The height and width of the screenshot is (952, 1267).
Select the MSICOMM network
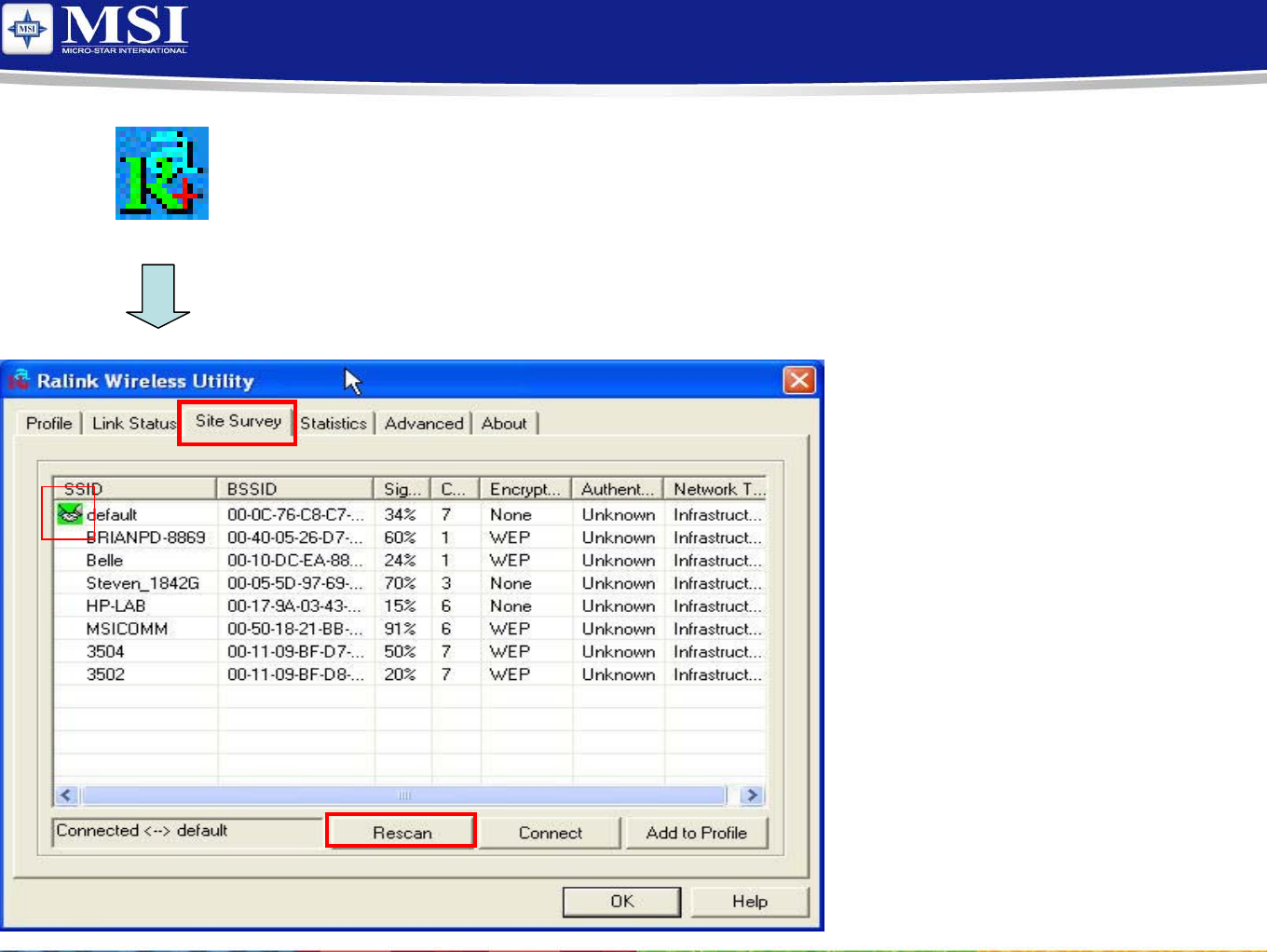click(x=410, y=629)
